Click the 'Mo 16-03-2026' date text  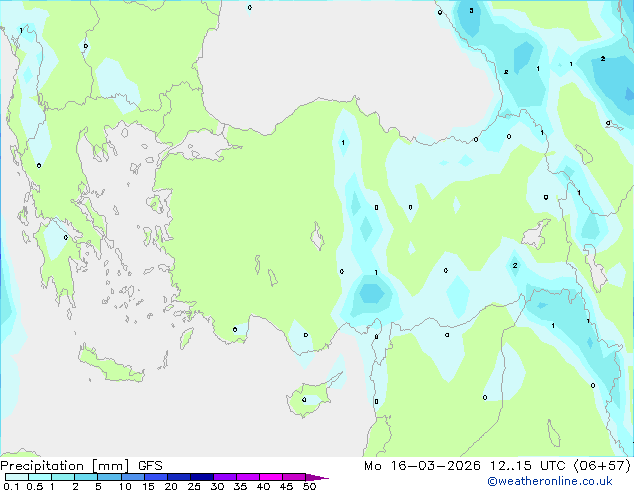(x=423, y=466)
